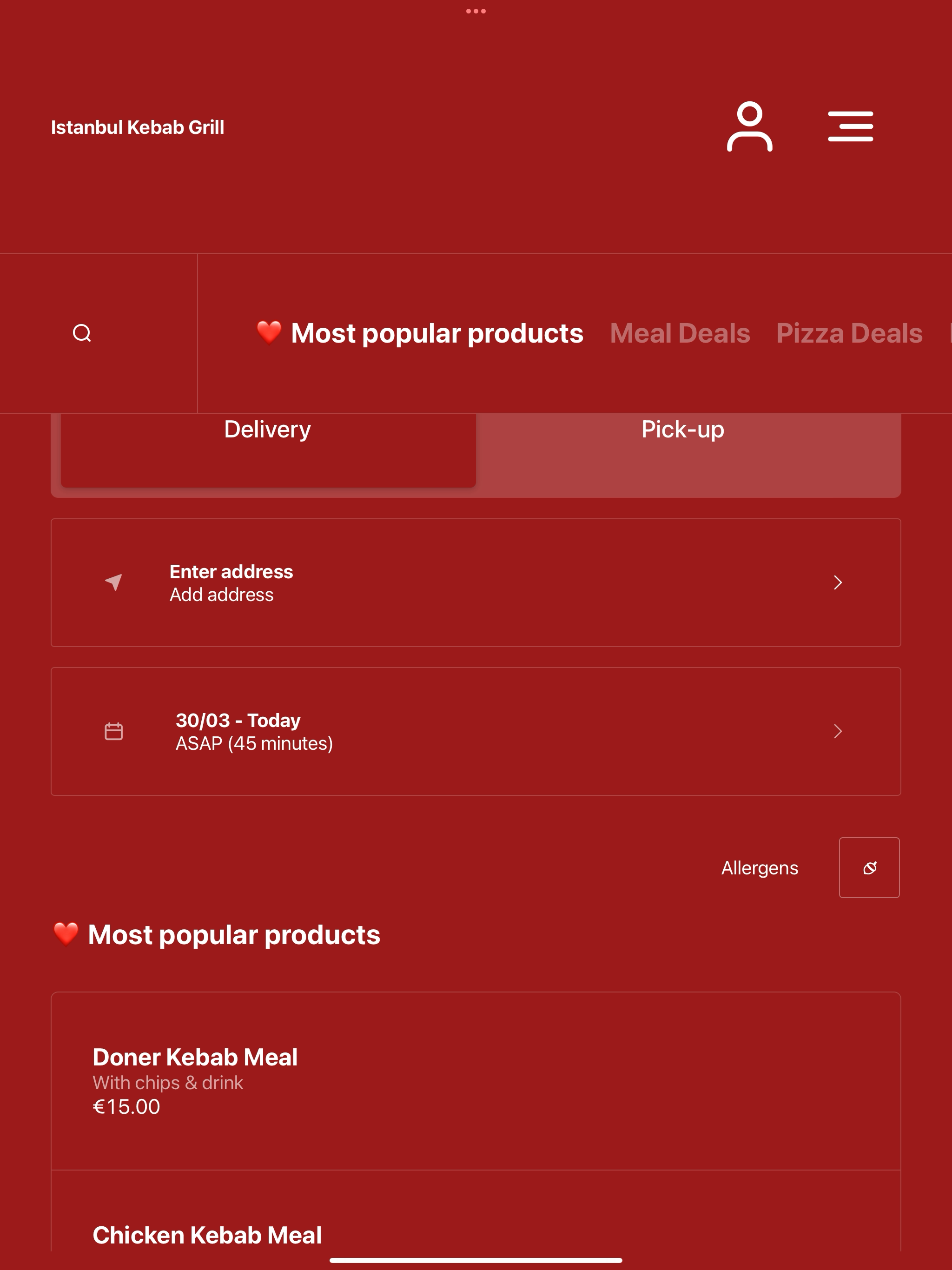Image resolution: width=952 pixels, height=1270 pixels.
Task: Expand the Enter address chevron
Action: click(838, 583)
